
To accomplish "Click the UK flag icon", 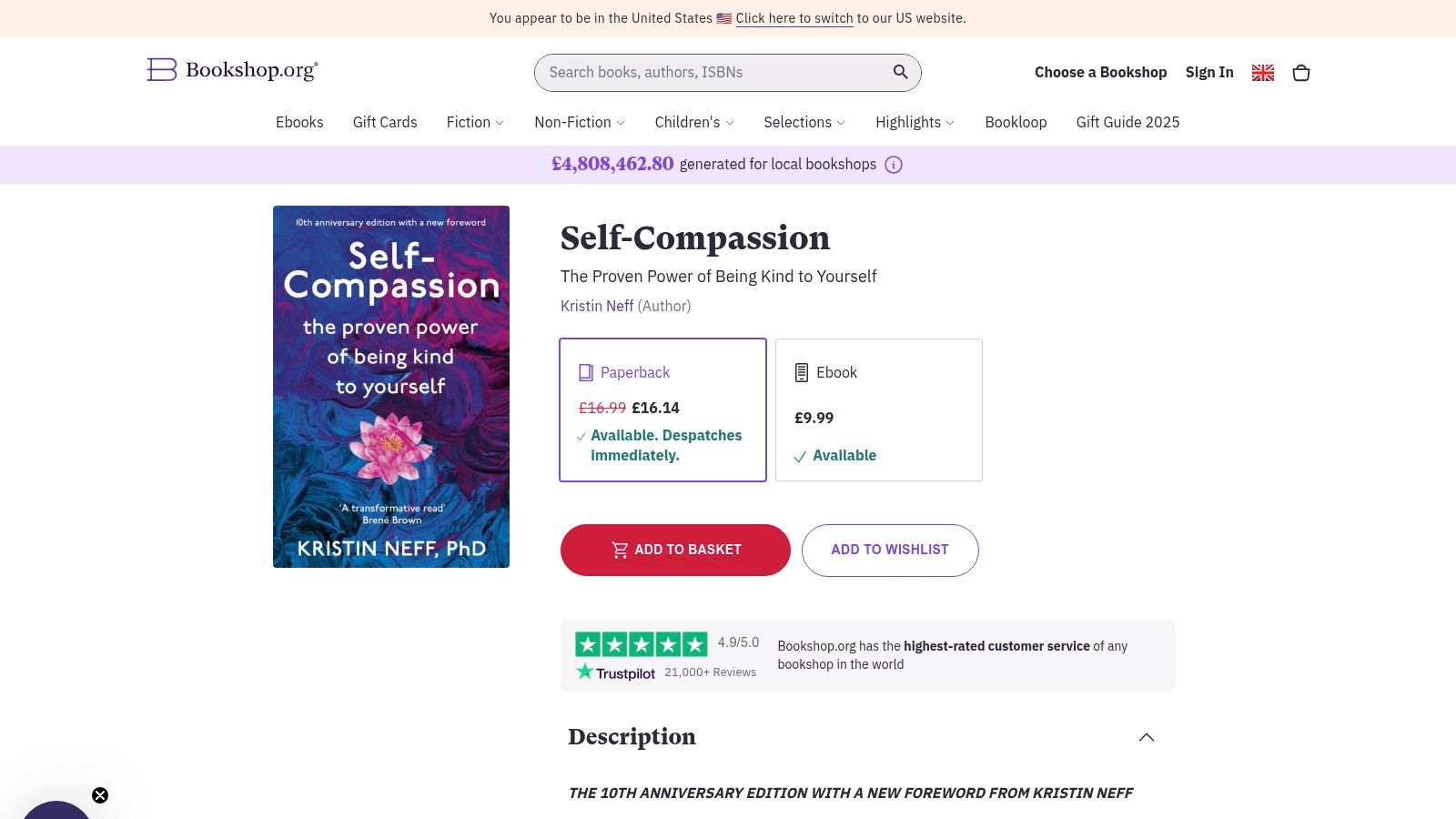I will click(1263, 73).
